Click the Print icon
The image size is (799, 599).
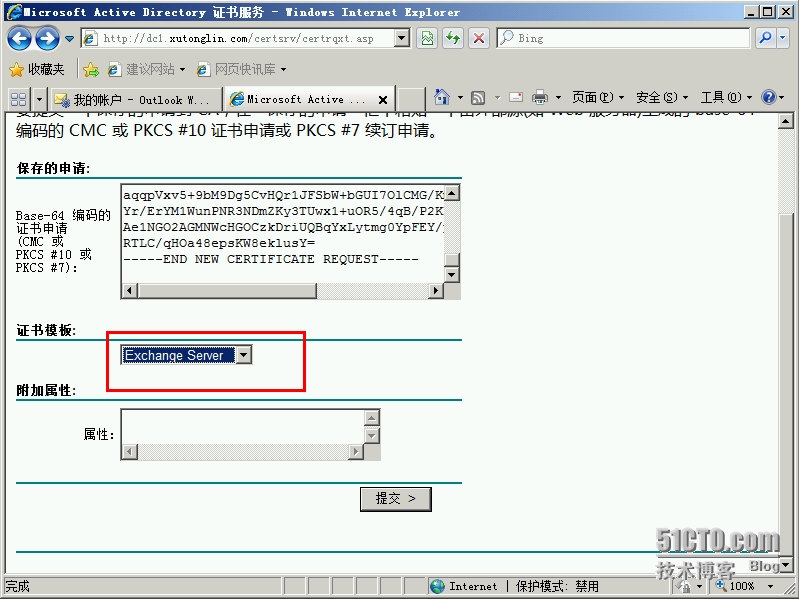(x=540, y=97)
